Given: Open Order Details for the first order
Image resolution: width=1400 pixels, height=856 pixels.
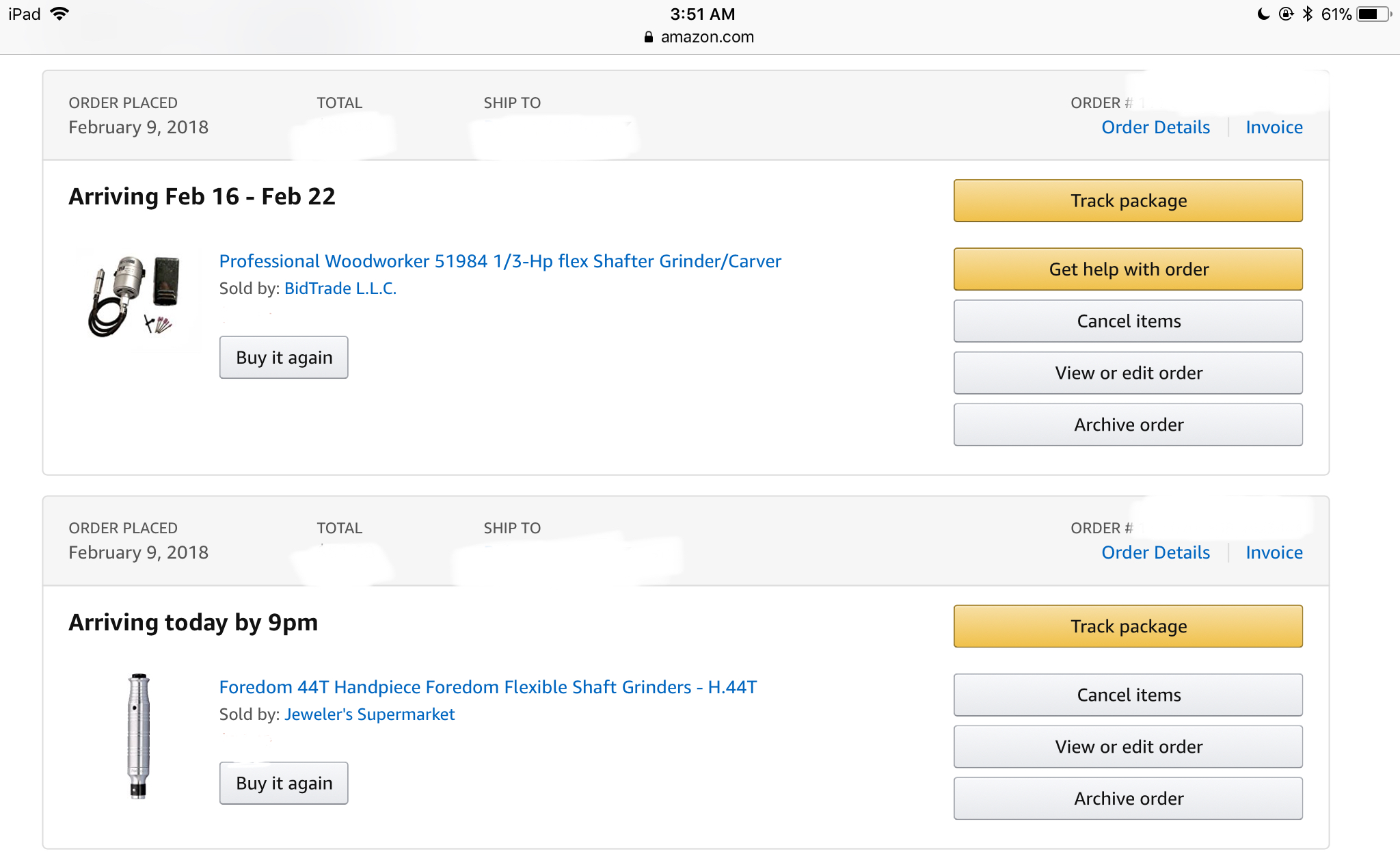Looking at the screenshot, I should 1155,127.
